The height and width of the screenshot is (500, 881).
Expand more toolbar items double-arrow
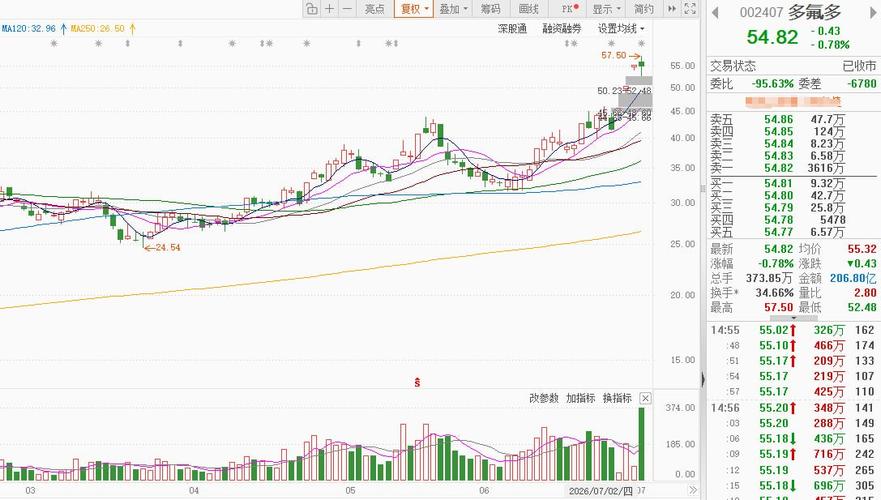pos(671,8)
